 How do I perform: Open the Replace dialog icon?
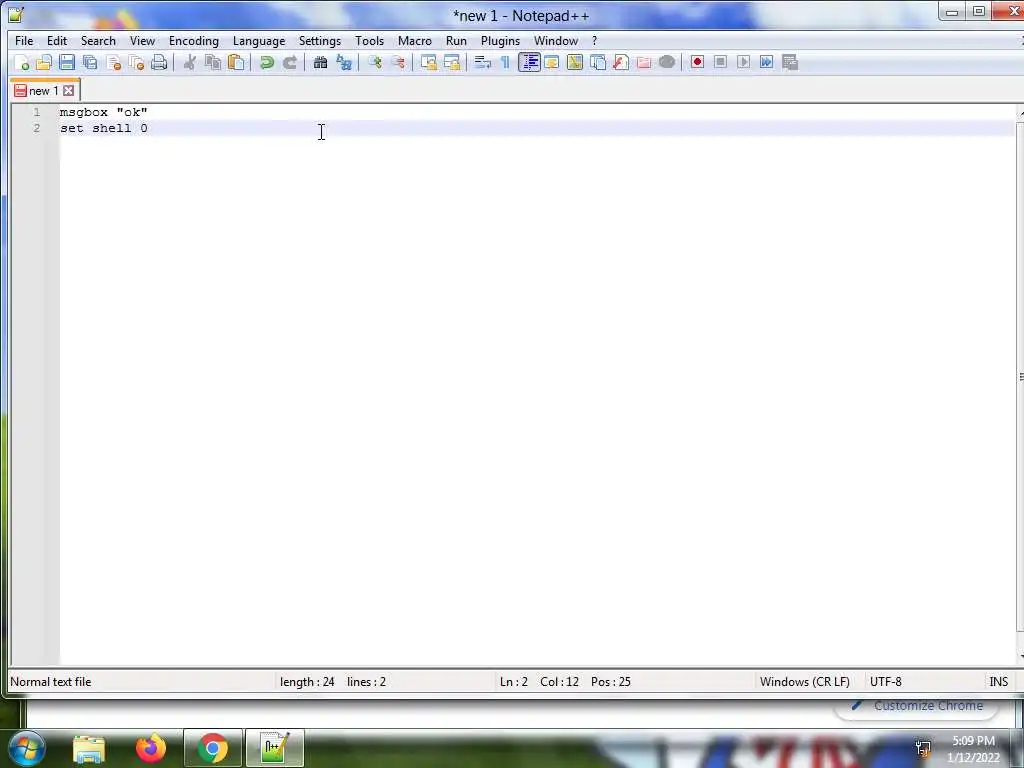(x=344, y=63)
